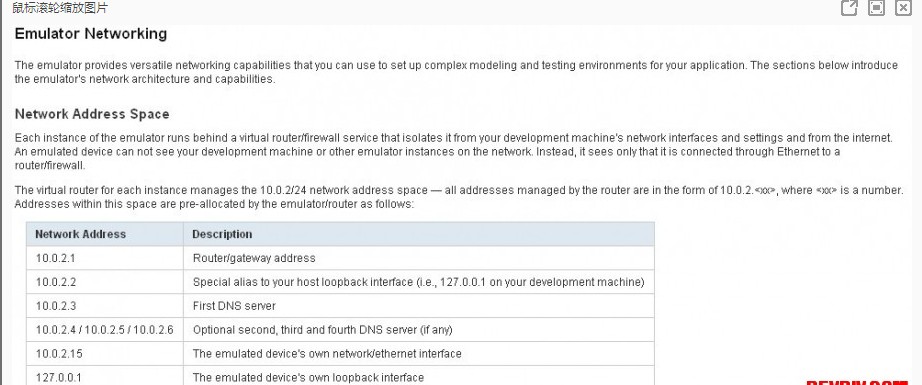
Task: Click the First DNS server description
Action: click(x=234, y=306)
